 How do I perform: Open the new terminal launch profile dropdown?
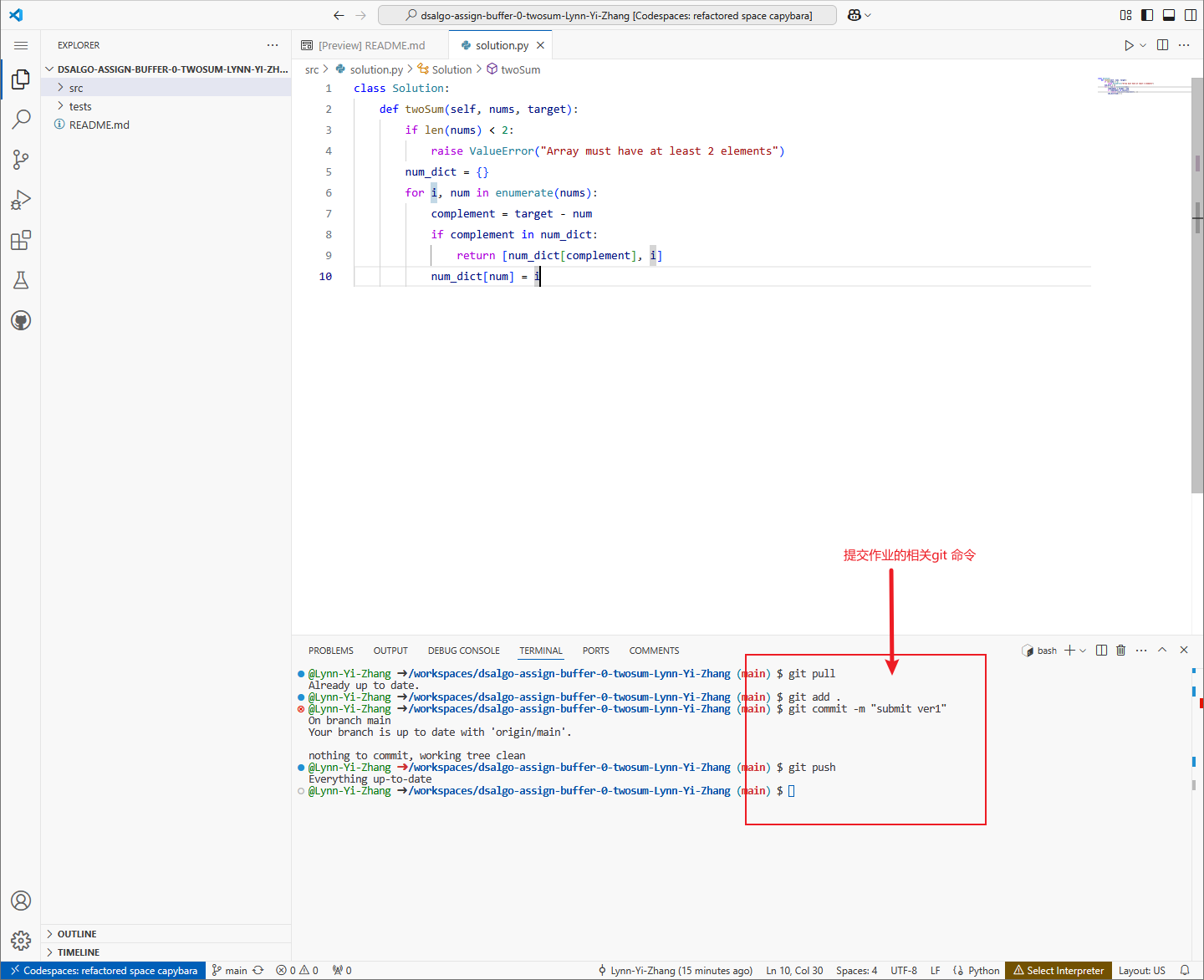tap(1084, 651)
